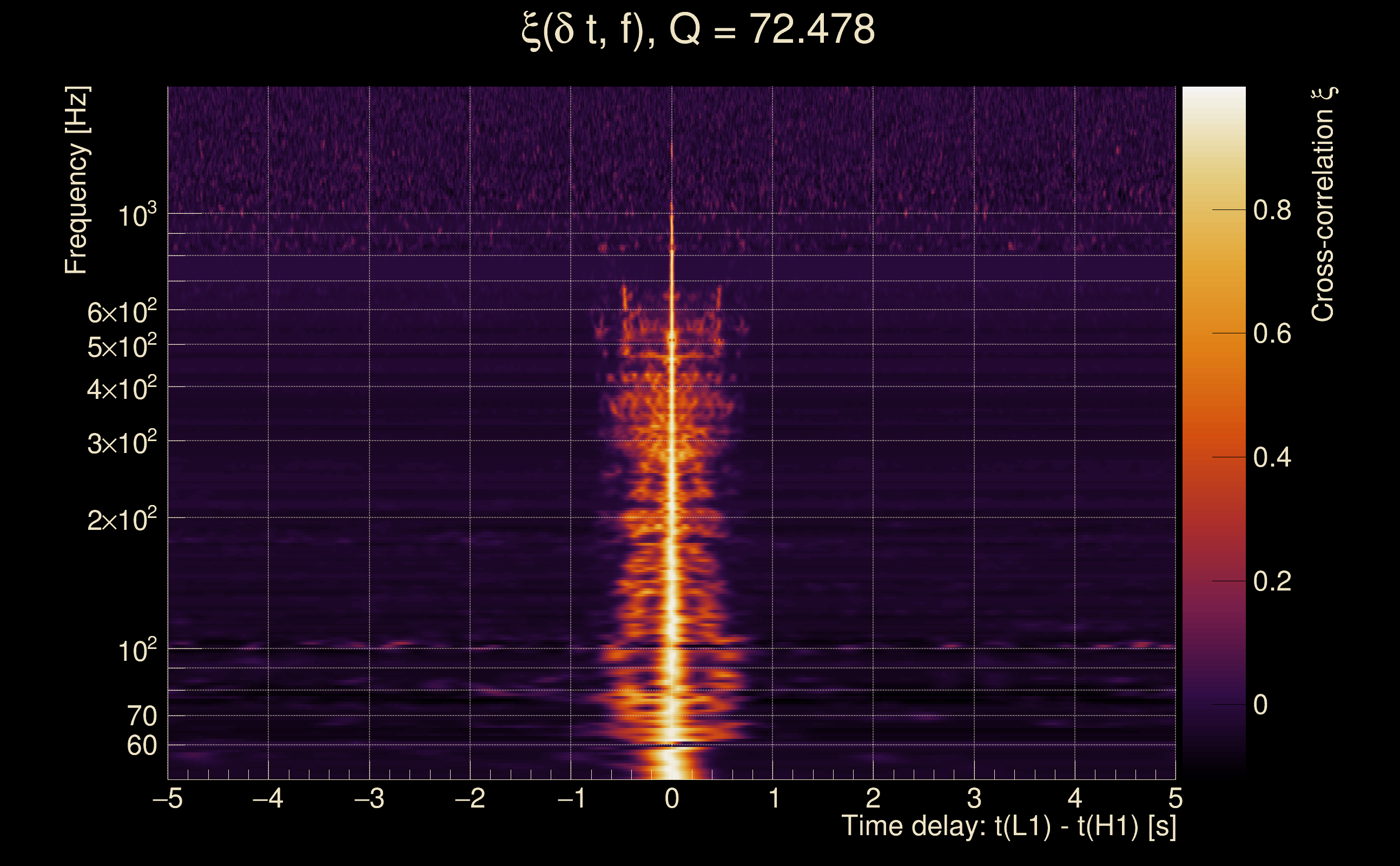Click the brightest top of the color scale
Viewport: 1400px width, 866px height.
point(1214,91)
